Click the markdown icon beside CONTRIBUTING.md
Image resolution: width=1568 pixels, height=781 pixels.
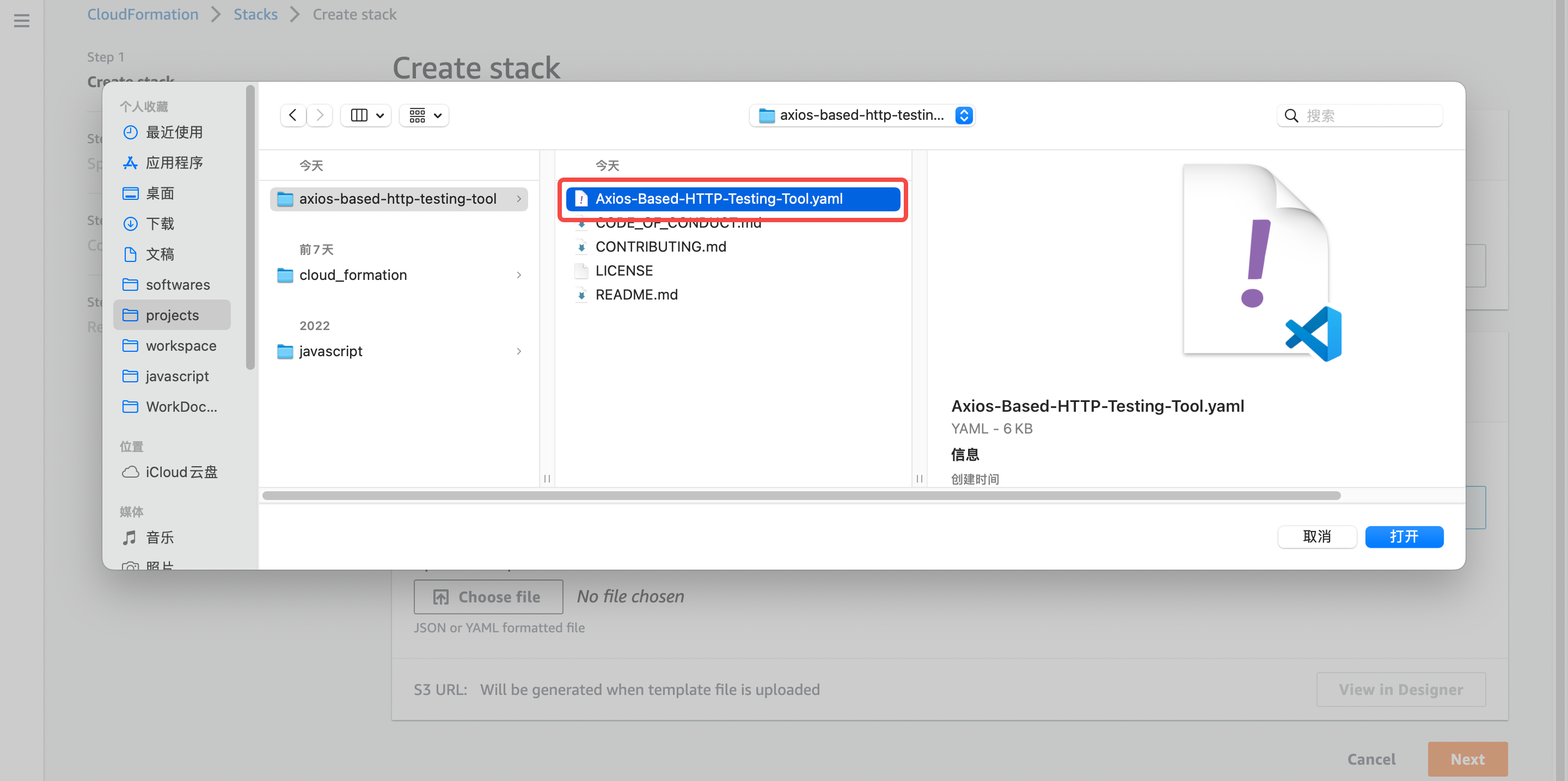(581, 247)
